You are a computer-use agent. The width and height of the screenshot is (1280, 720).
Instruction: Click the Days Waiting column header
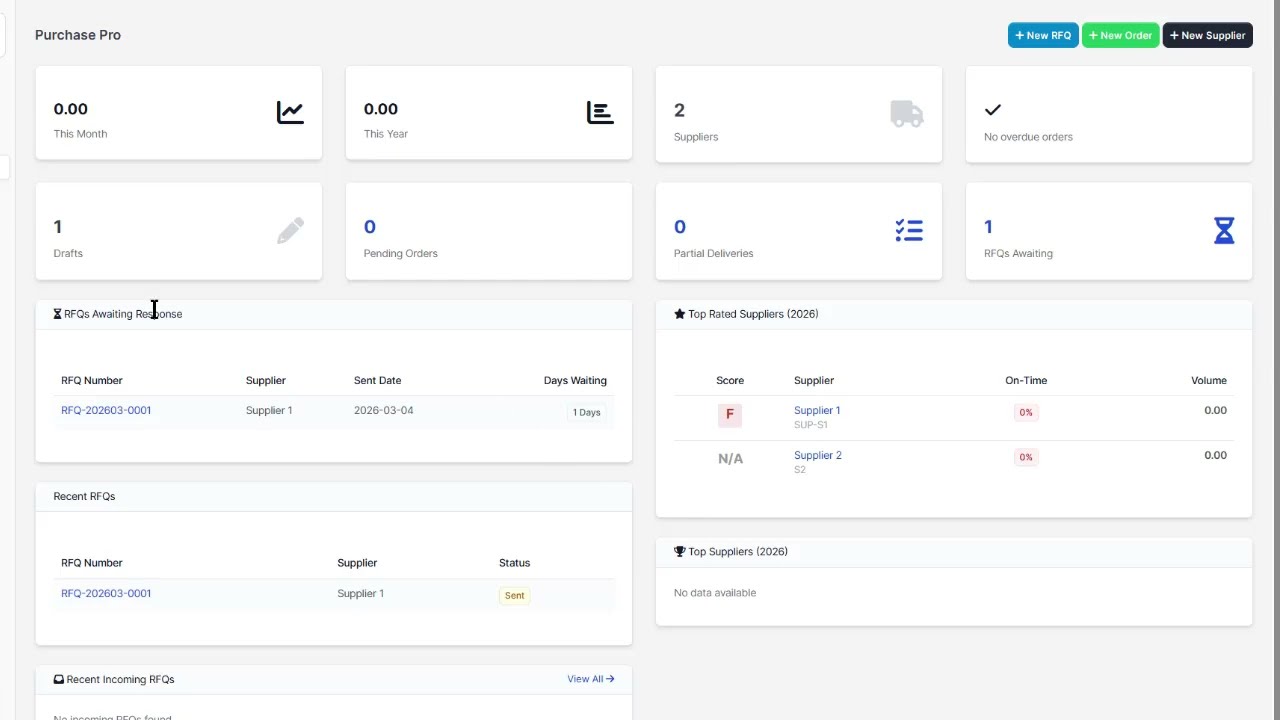[x=575, y=380]
